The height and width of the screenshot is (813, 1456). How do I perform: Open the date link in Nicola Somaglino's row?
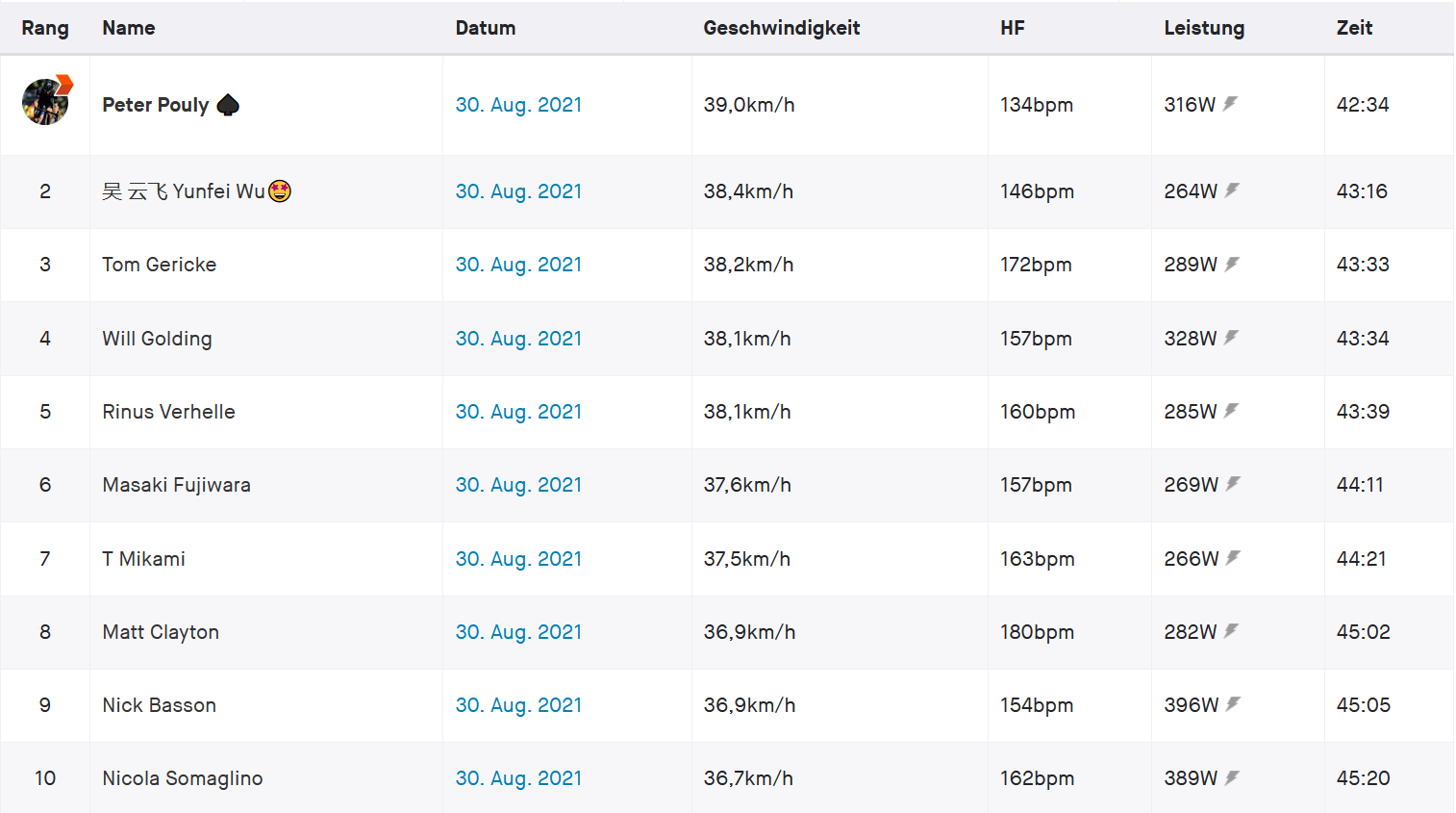(518, 778)
